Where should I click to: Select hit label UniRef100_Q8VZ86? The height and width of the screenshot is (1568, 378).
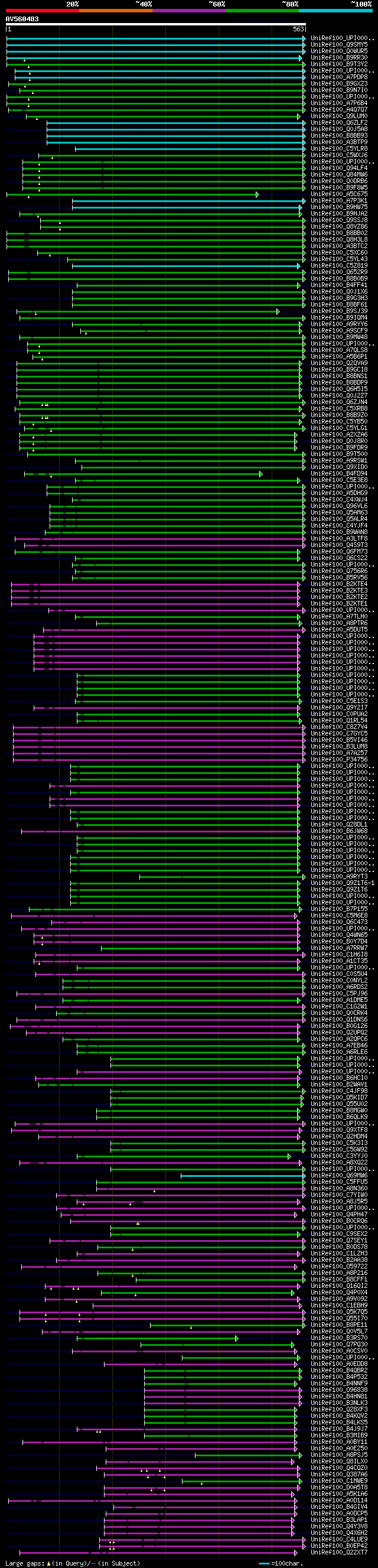click(339, 226)
